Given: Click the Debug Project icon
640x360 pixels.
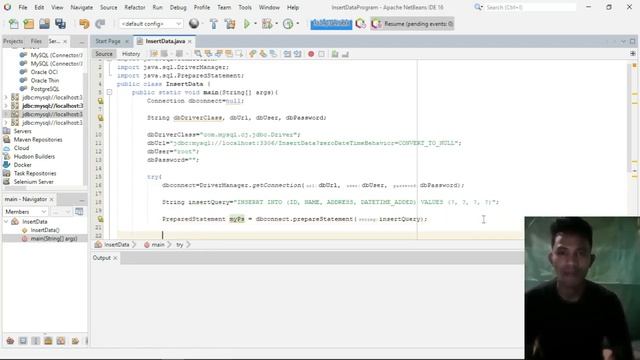Looking at the screenshot, I should click(267, 24).
